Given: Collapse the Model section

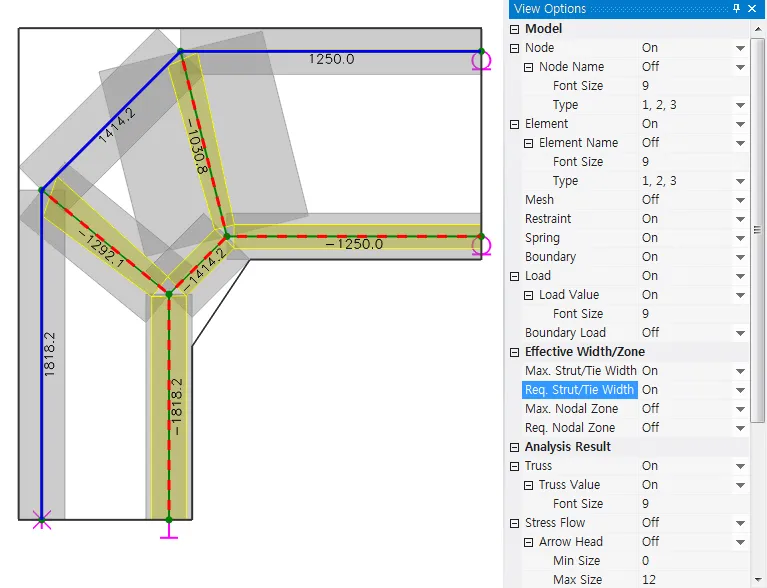Looking at the screenshot, I should point(514,29).
